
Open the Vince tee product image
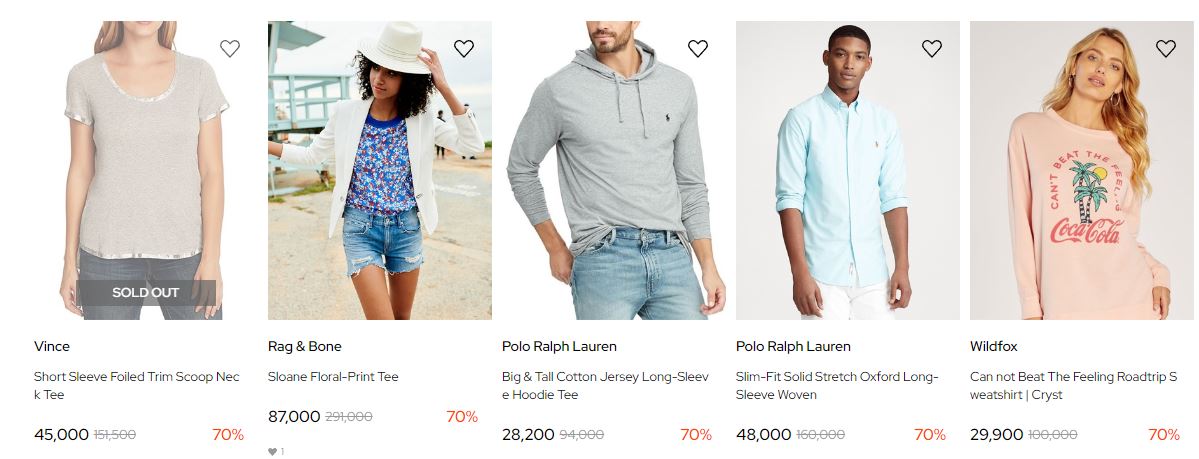pos(145,170)
